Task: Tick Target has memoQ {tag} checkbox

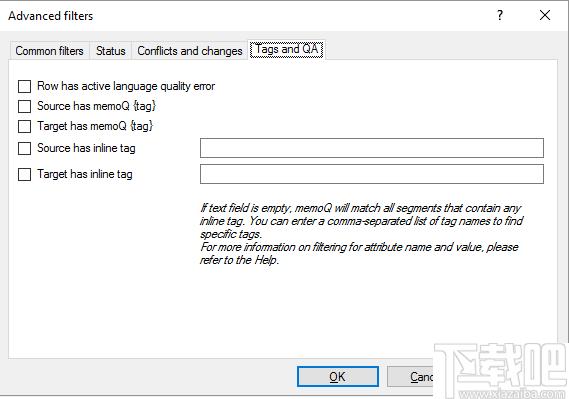Action: (x=24, y=126)
